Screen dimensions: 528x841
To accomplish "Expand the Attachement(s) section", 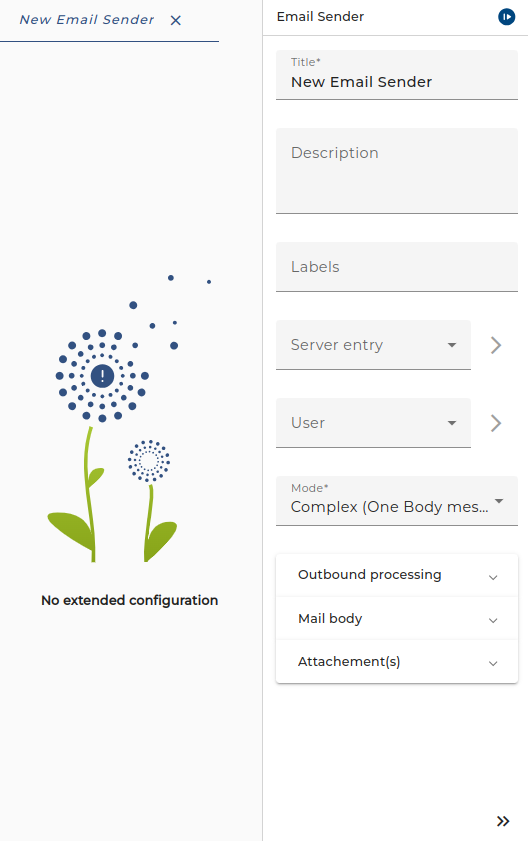I will [397, 661].
